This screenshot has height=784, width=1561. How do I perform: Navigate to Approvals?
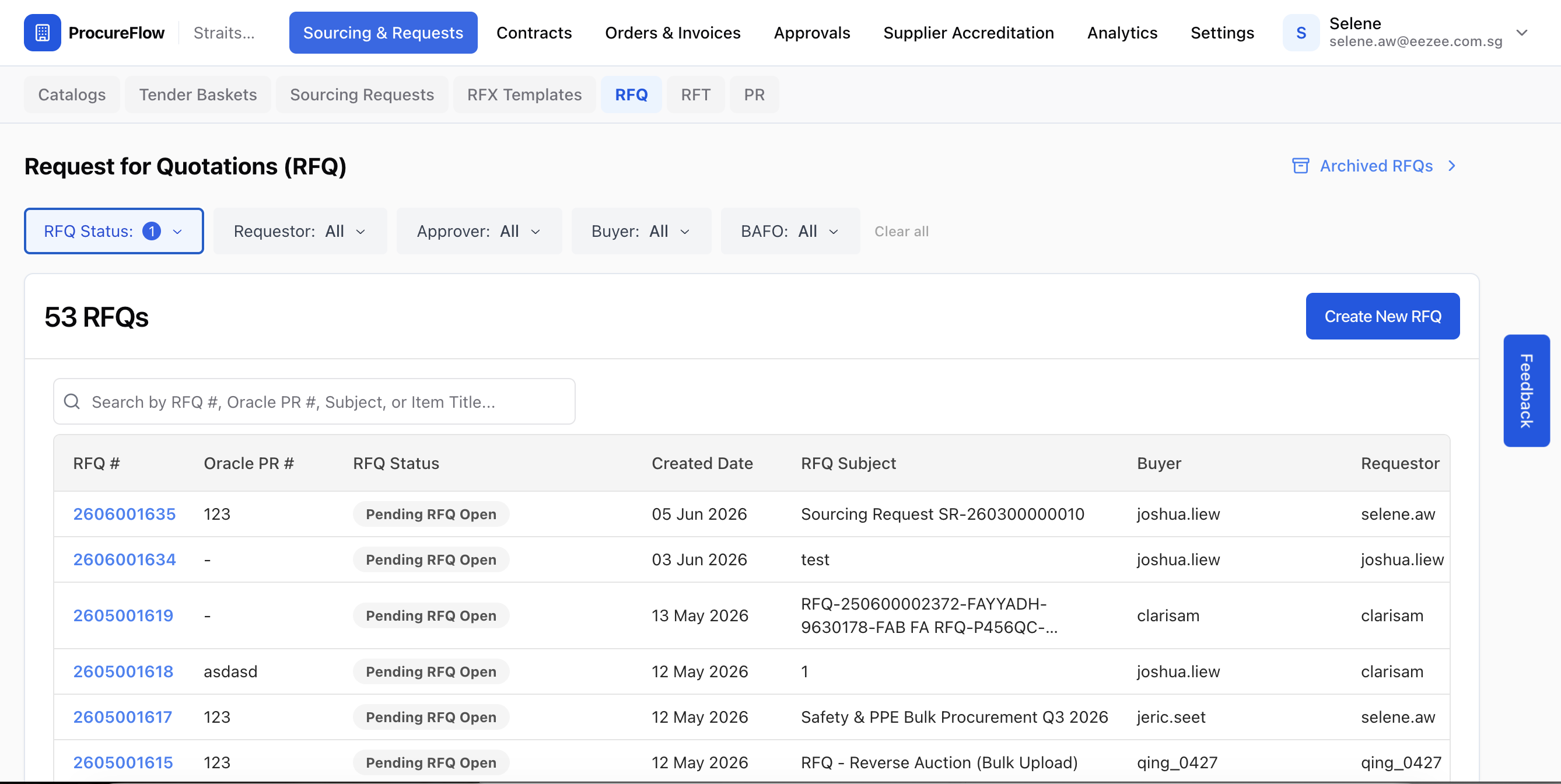click(x=811, y=33)
